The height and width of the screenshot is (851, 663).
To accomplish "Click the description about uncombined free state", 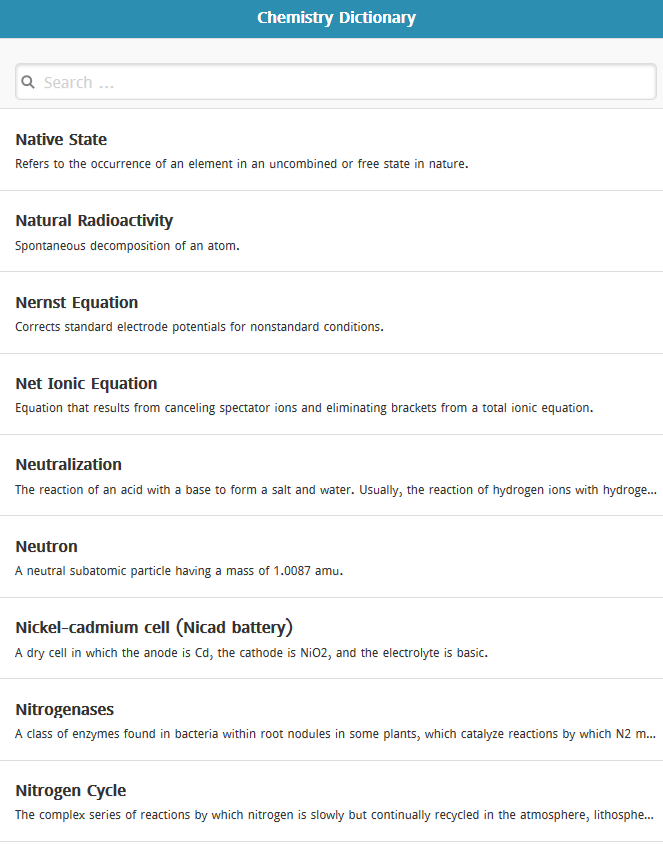I will coord(242,163).
